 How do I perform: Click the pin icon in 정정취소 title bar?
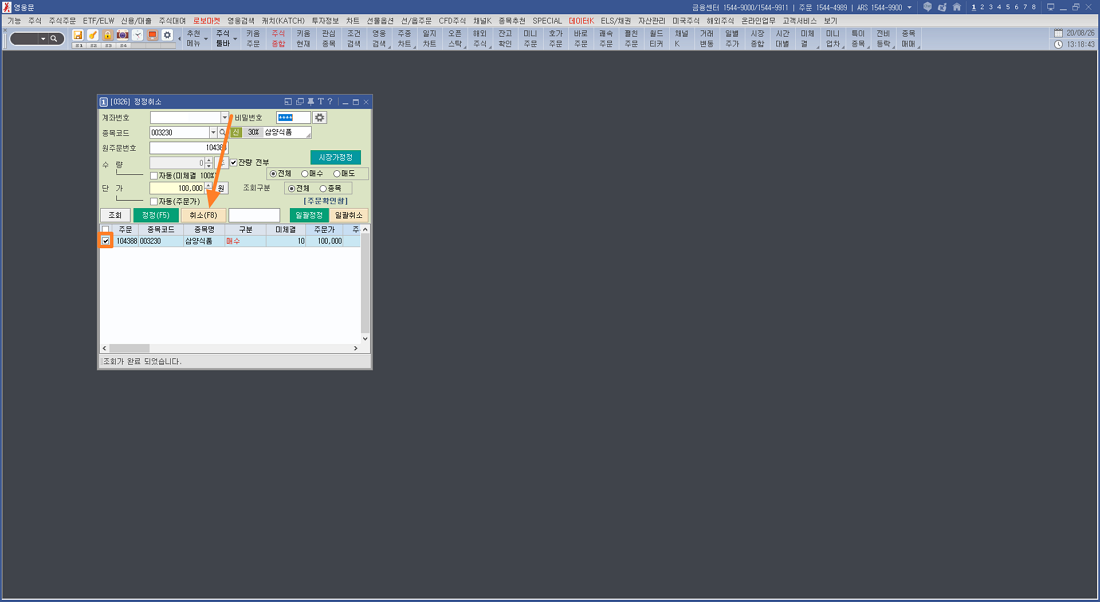[310, 102]
